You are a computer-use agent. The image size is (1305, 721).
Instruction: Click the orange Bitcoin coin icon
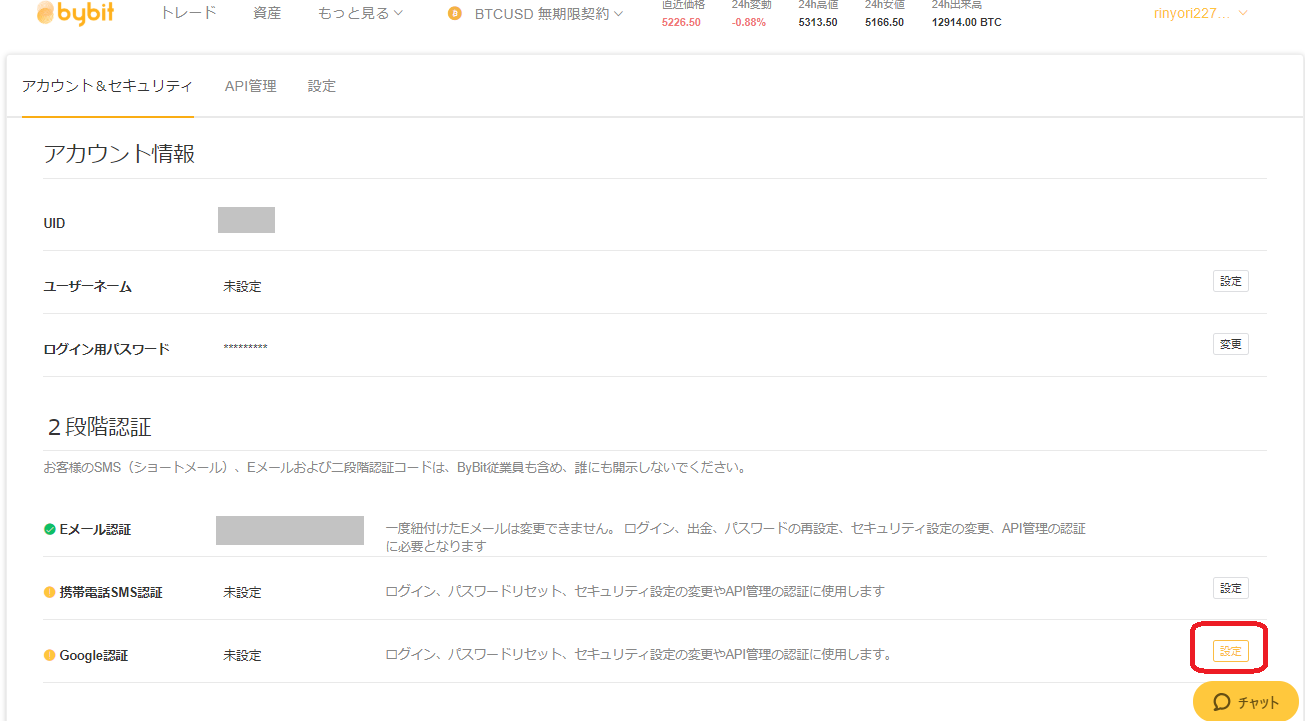coord(455,14)
